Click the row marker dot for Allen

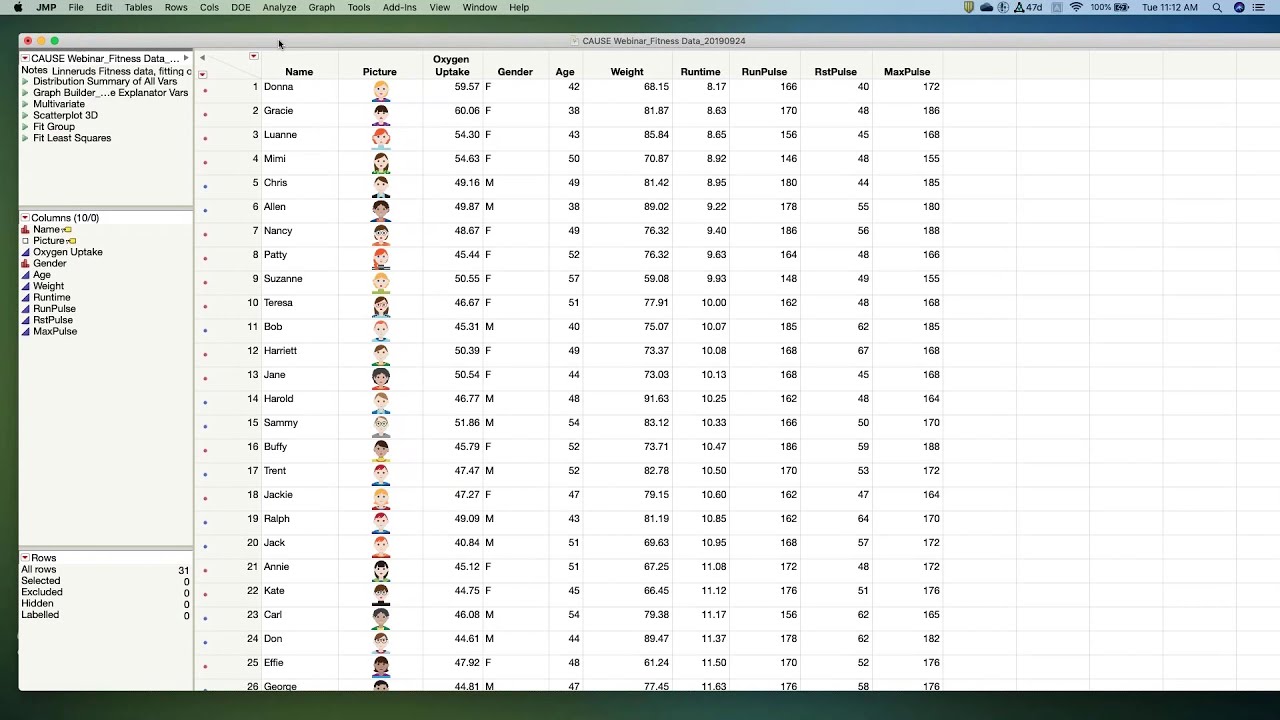(205, 210)
